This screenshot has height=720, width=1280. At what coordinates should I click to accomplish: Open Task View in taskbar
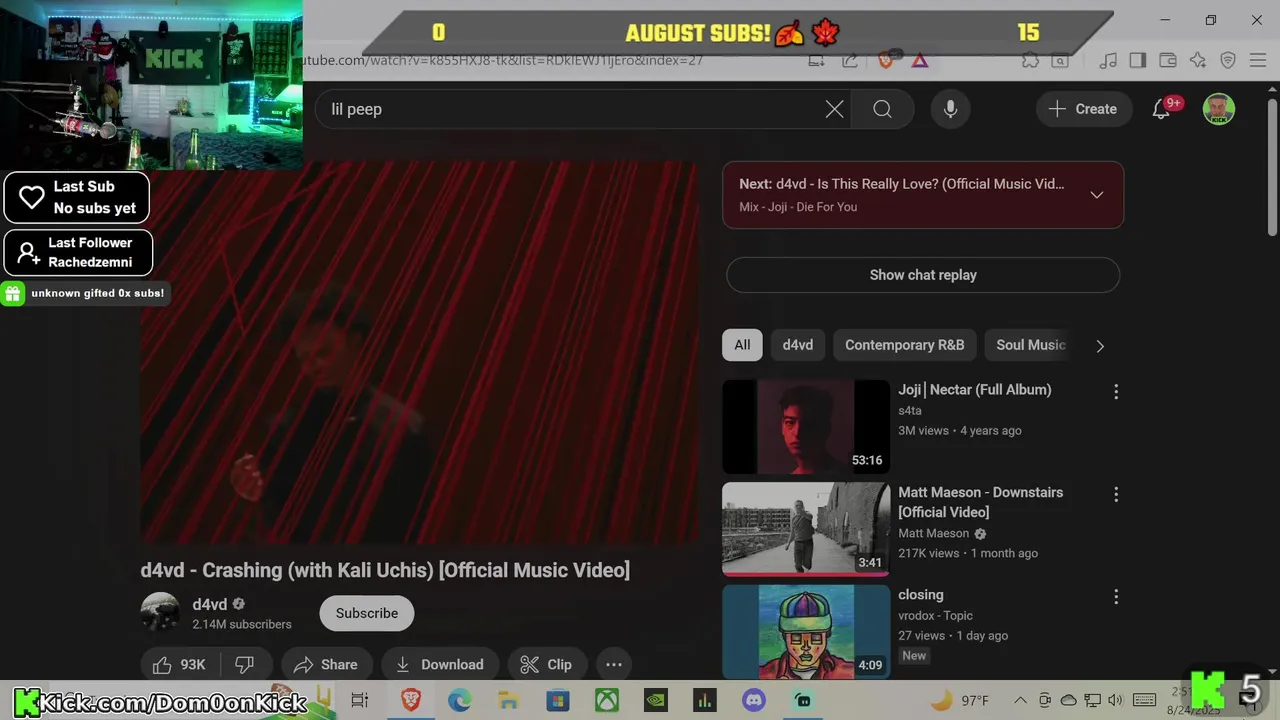pyautogui.click(x=360, y=700)
